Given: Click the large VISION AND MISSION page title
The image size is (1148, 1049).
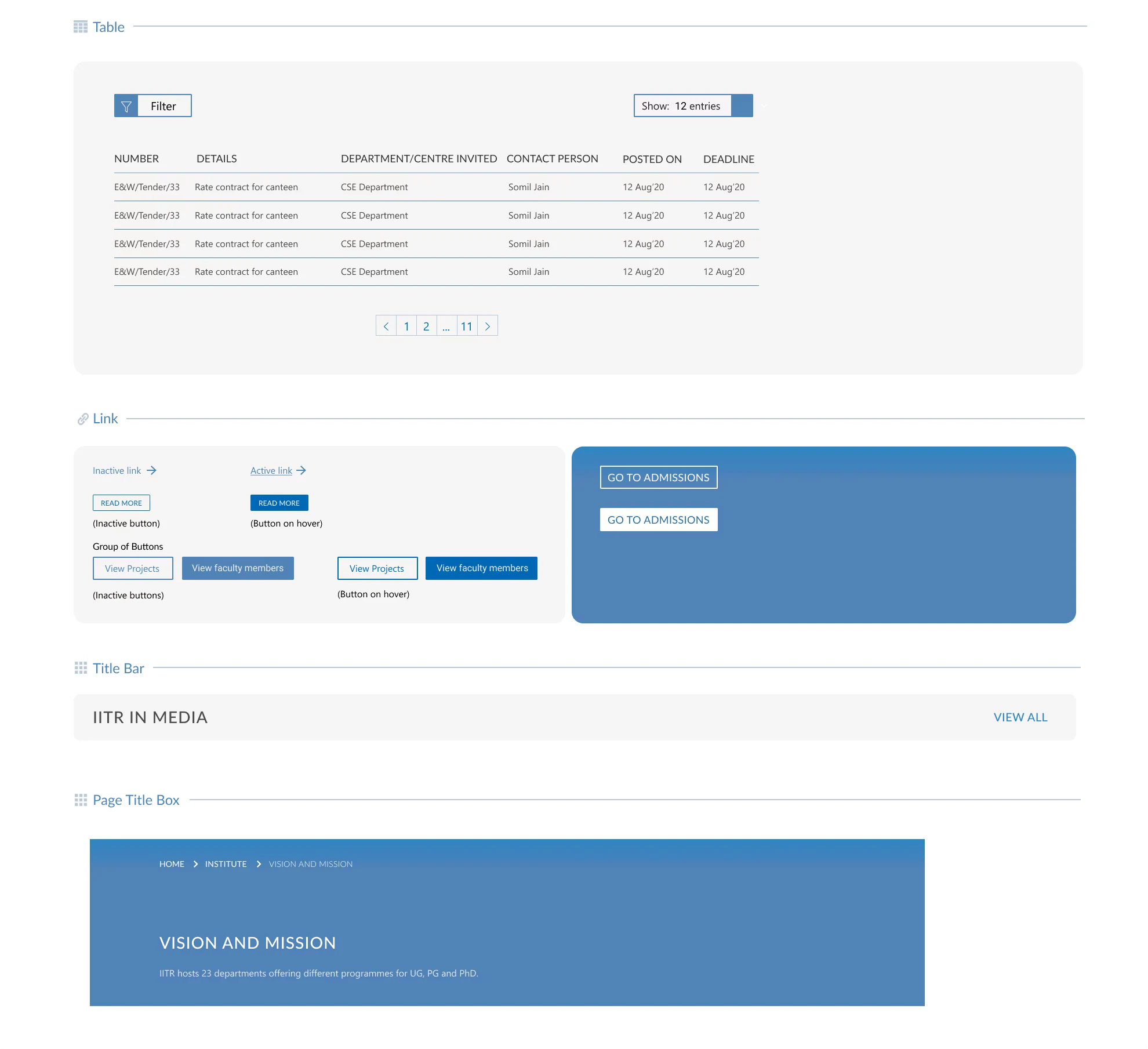Looking at the screenshot, I should pos(248,943).
